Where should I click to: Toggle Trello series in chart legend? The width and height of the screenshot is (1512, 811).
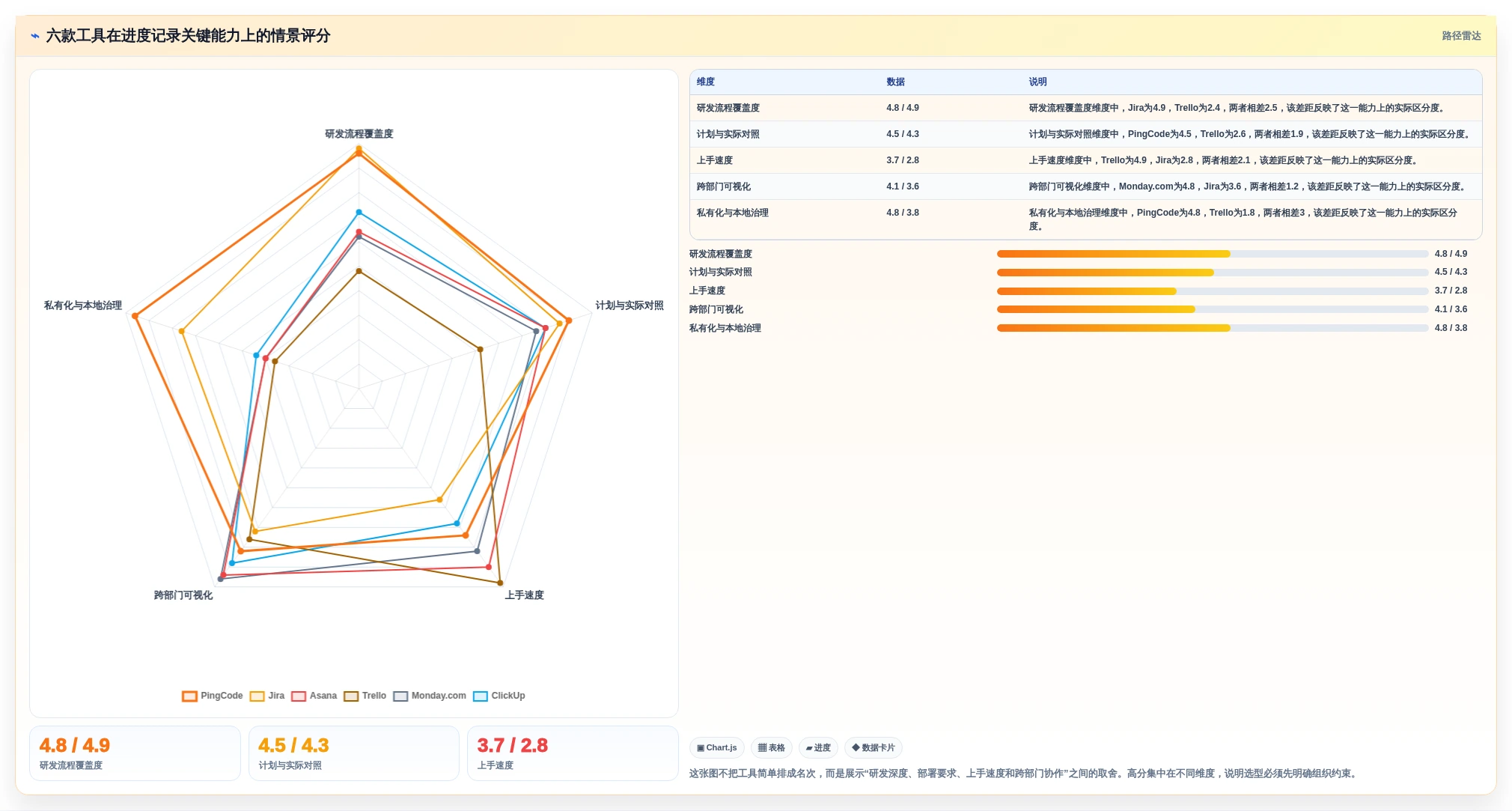pos(365,696)
